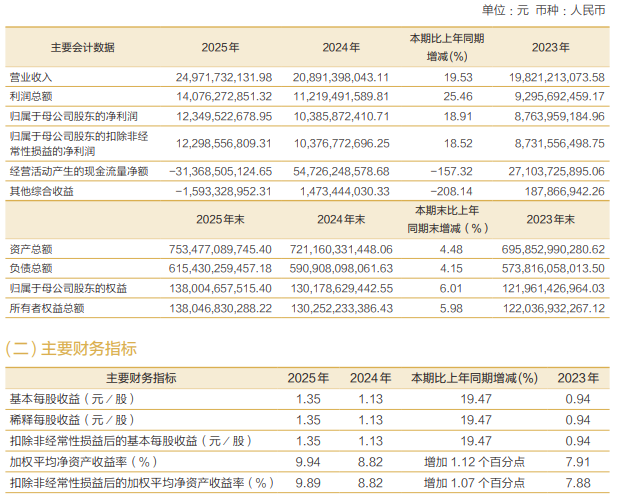This screenshot has height=498, width=618.
Task: Select value −1,593,328,952.31
Action: pyautogui.click(x=223, y=191)
